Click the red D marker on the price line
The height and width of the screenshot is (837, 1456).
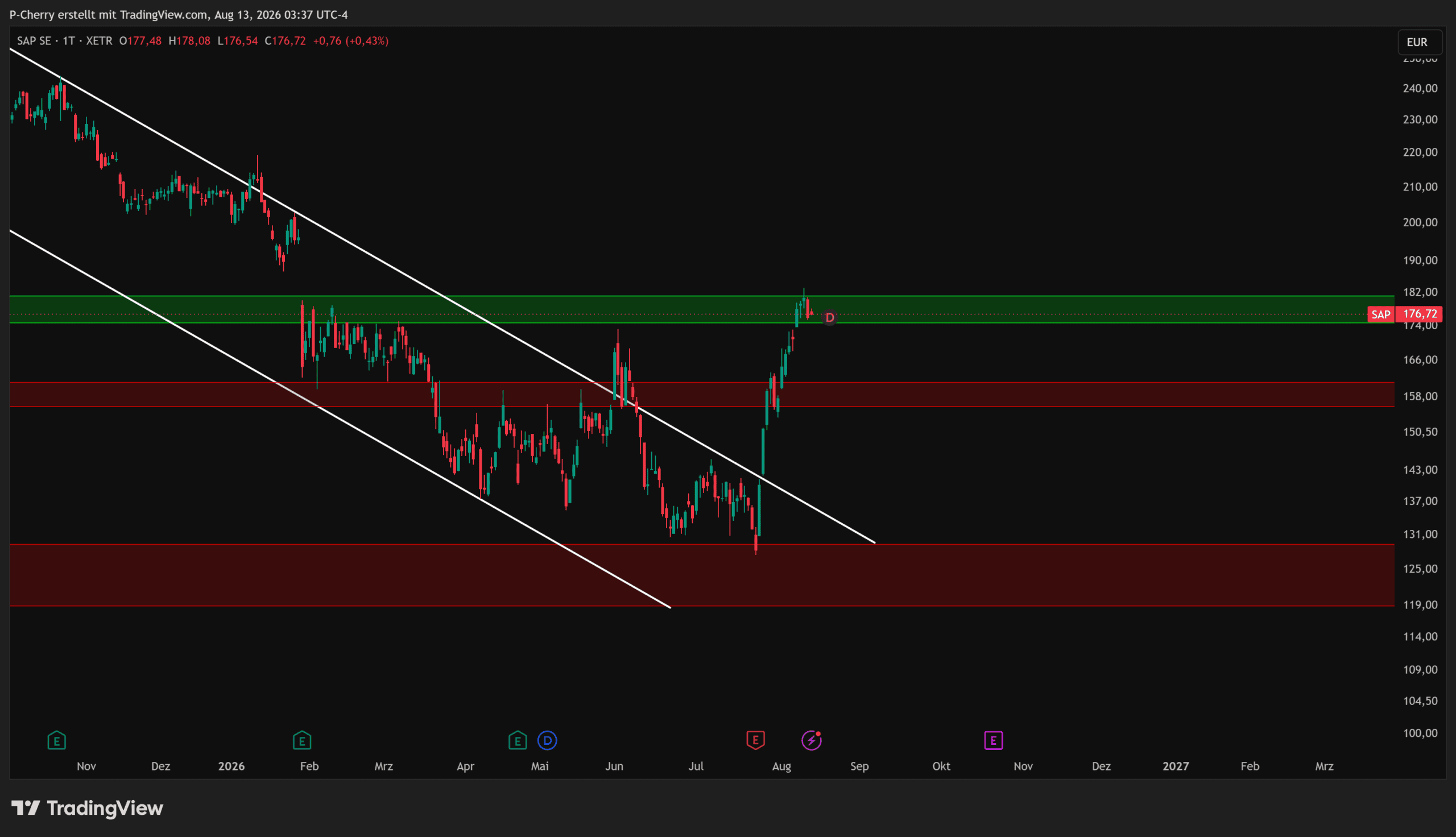click(829, 317)
